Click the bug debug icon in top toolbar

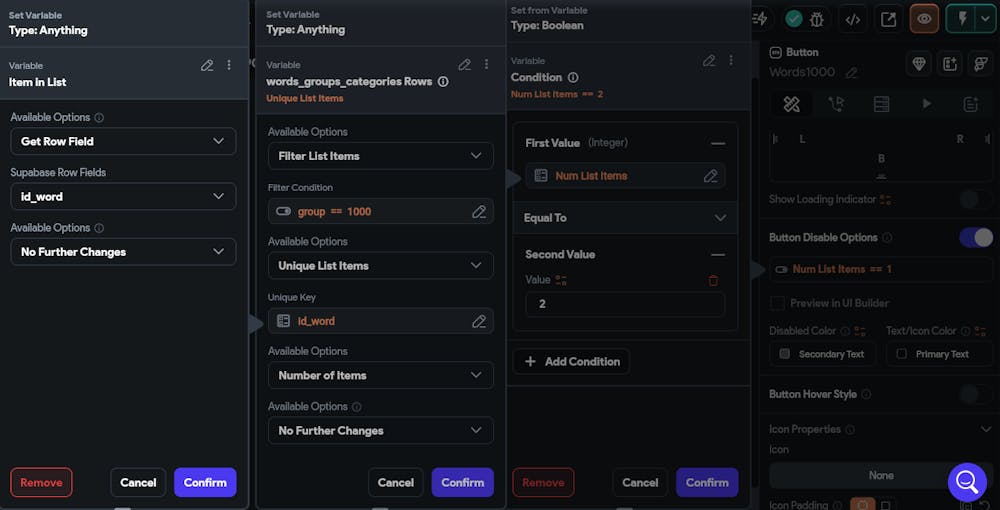point(819,19)
